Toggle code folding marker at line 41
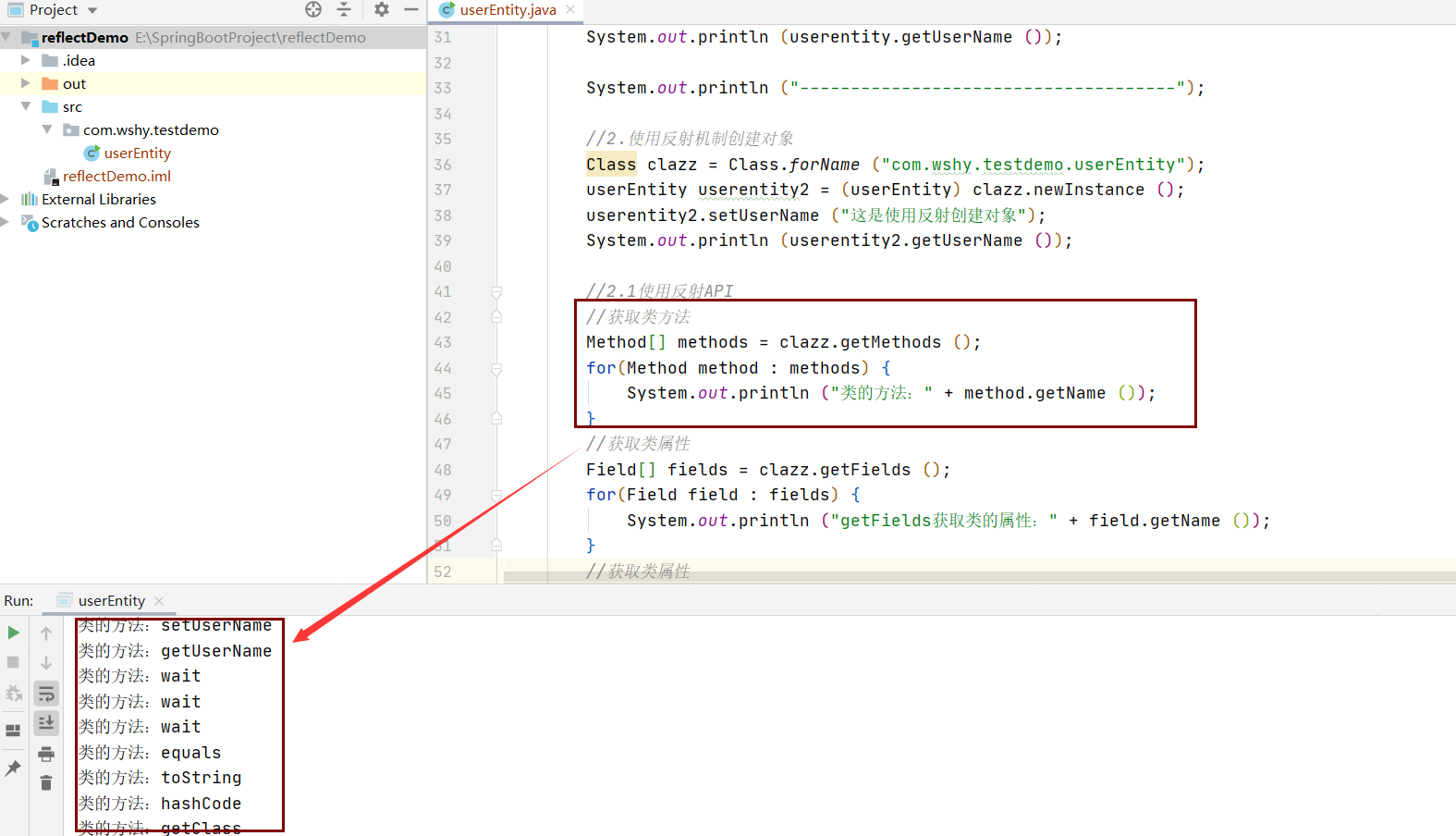This screenshot has height=836, width=1456. (496, 292)
